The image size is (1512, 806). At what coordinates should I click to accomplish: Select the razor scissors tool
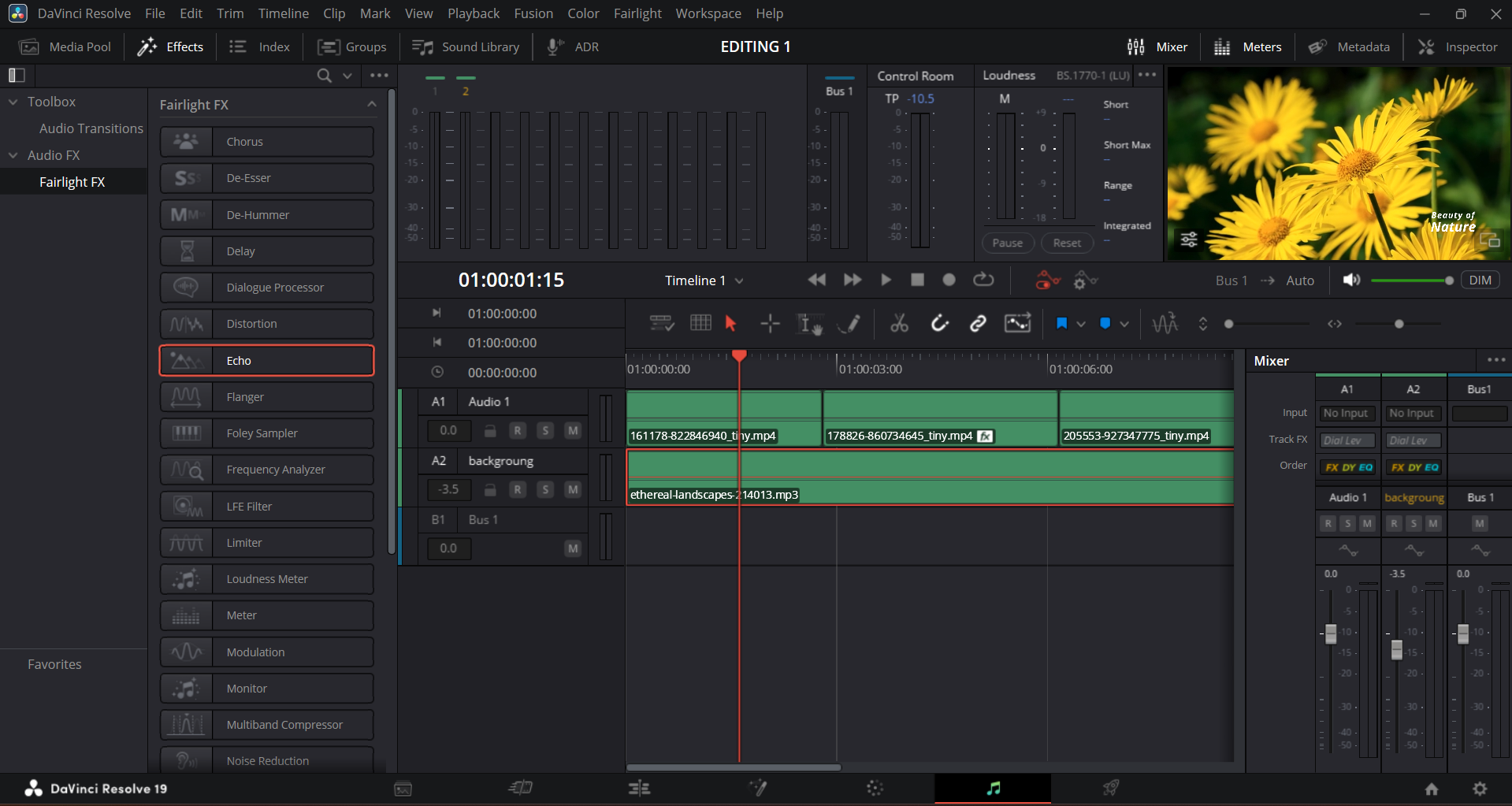899,323
